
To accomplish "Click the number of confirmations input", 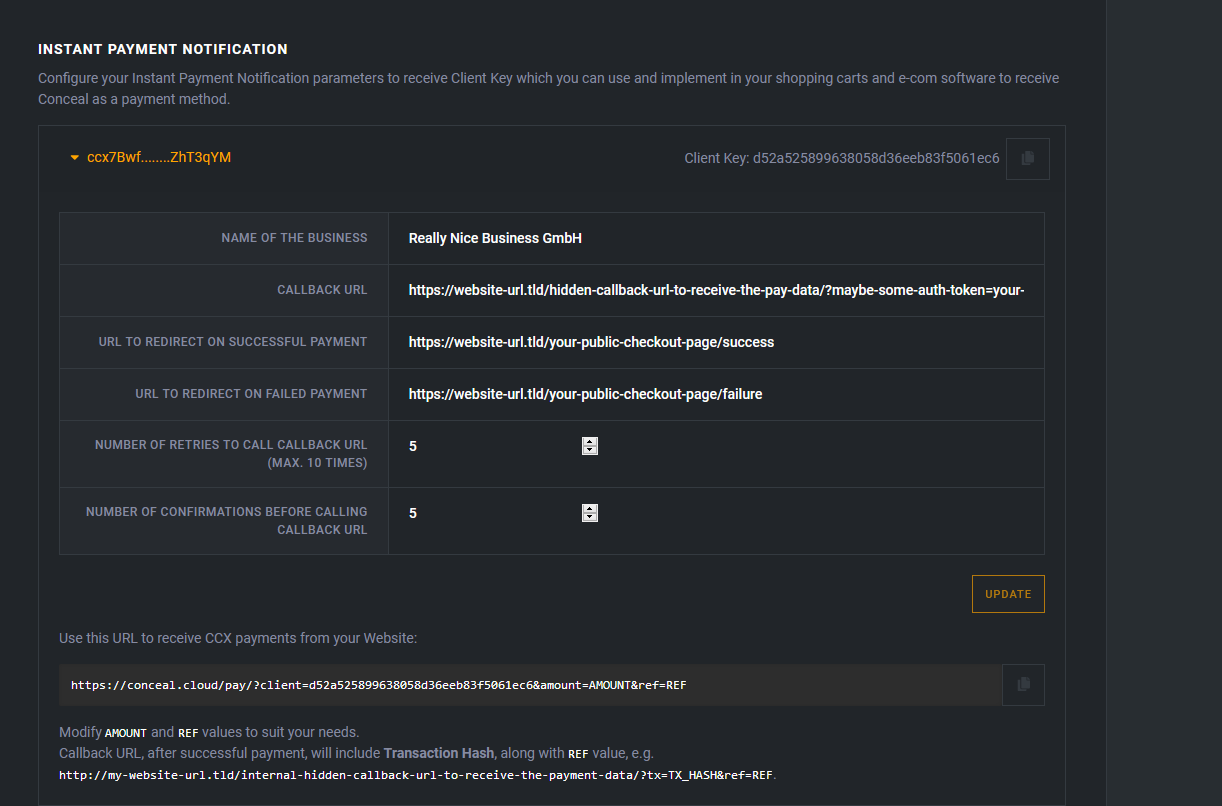I will (x=492, y=513).
